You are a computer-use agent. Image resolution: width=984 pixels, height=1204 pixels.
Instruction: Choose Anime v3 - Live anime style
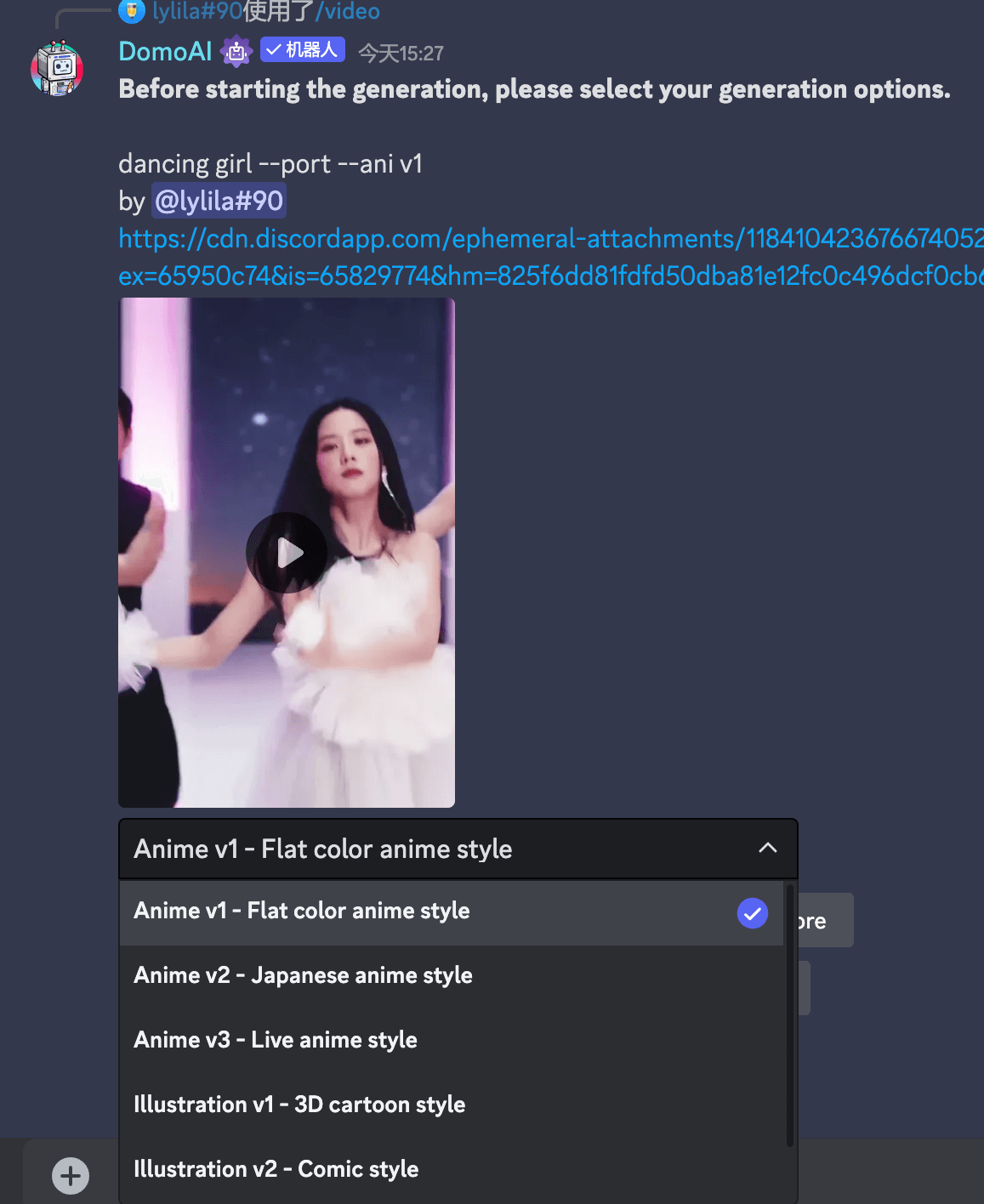(276, 1041)
